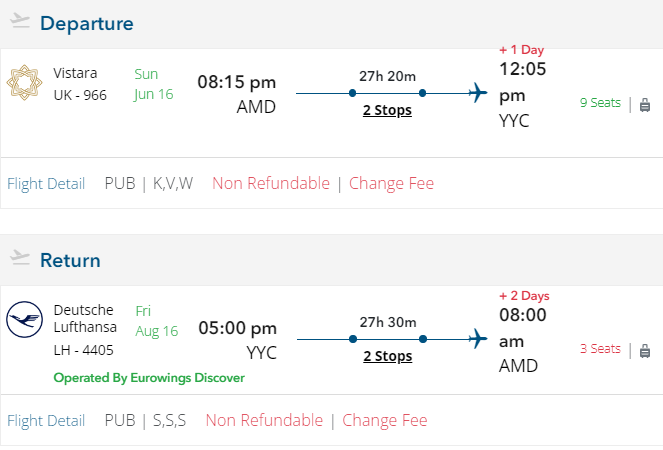Click the airplane icon on the departure route line
This screenshot has height=450, width=663.
coord(477,93)
